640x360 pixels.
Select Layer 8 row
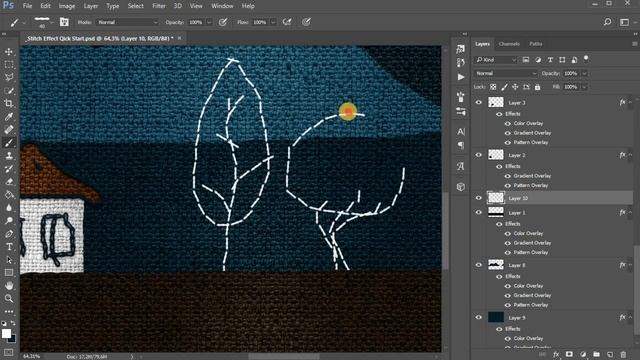tap(559, 265)
